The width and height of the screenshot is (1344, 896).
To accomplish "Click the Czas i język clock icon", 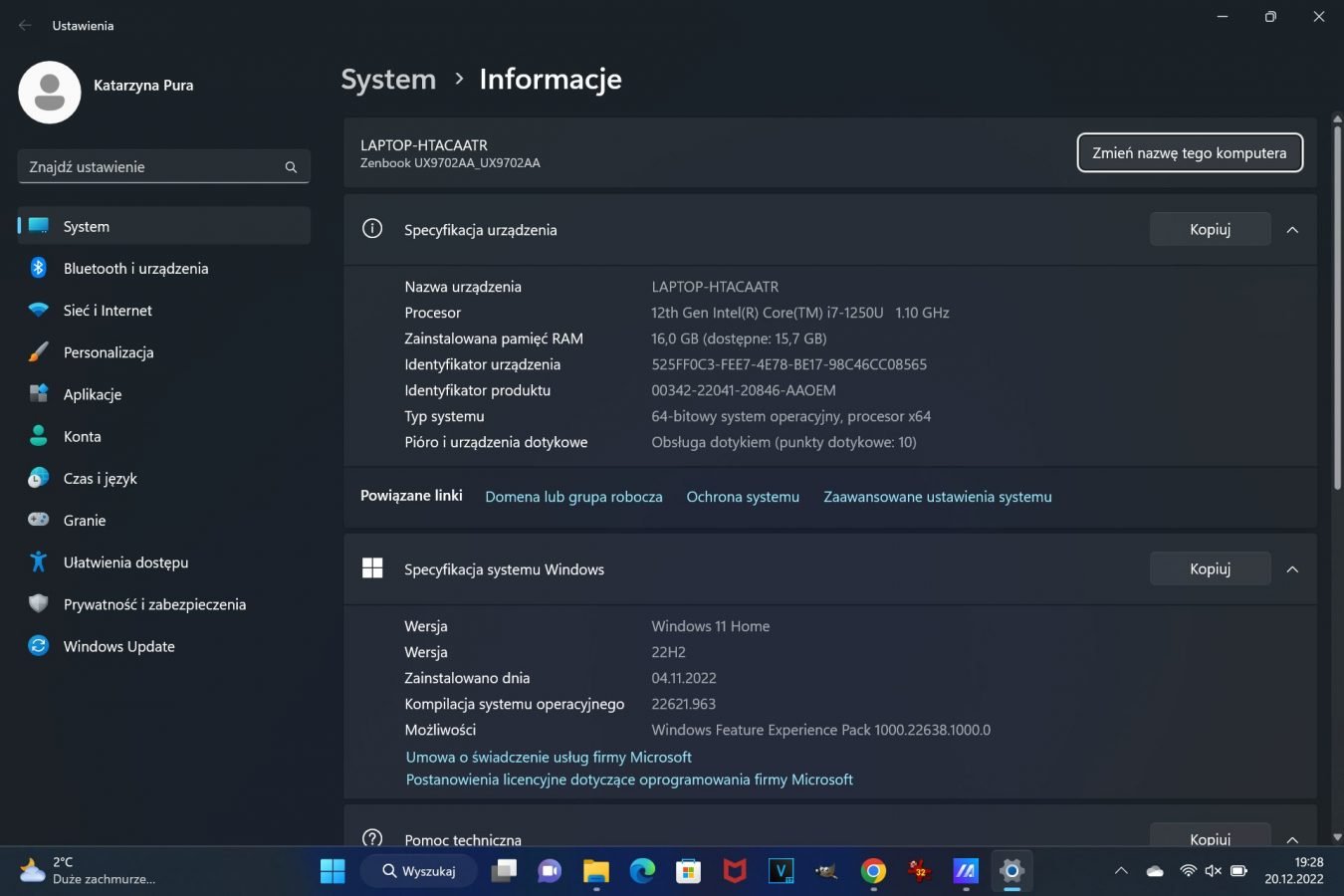I will (39, 478).
